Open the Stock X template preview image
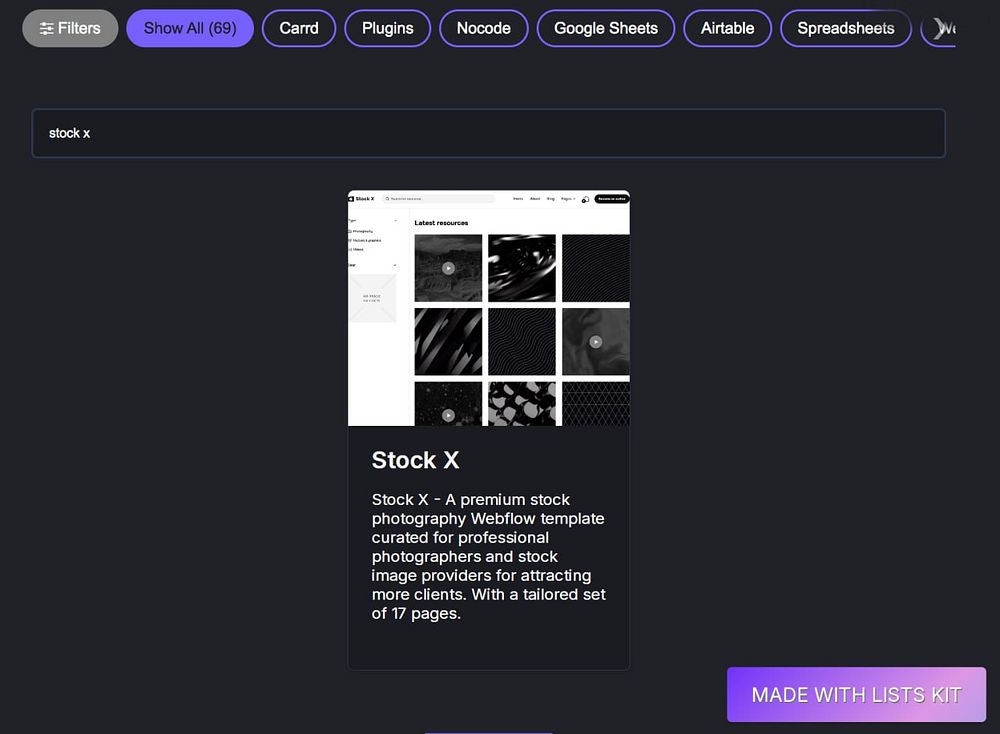This screenshot has width=1000, height=734. click(x=489, y=308)
